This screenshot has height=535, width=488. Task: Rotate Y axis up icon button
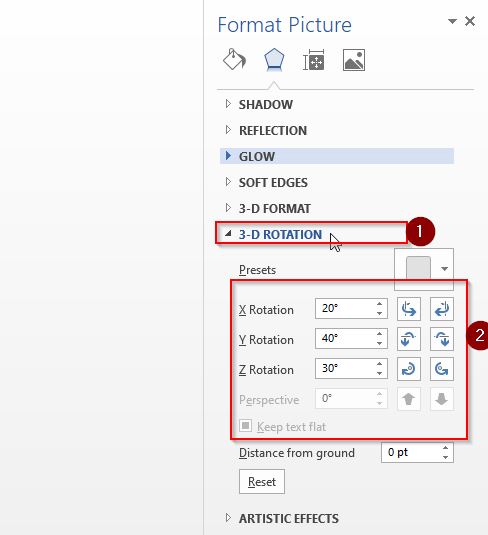(x=409, y=339)
